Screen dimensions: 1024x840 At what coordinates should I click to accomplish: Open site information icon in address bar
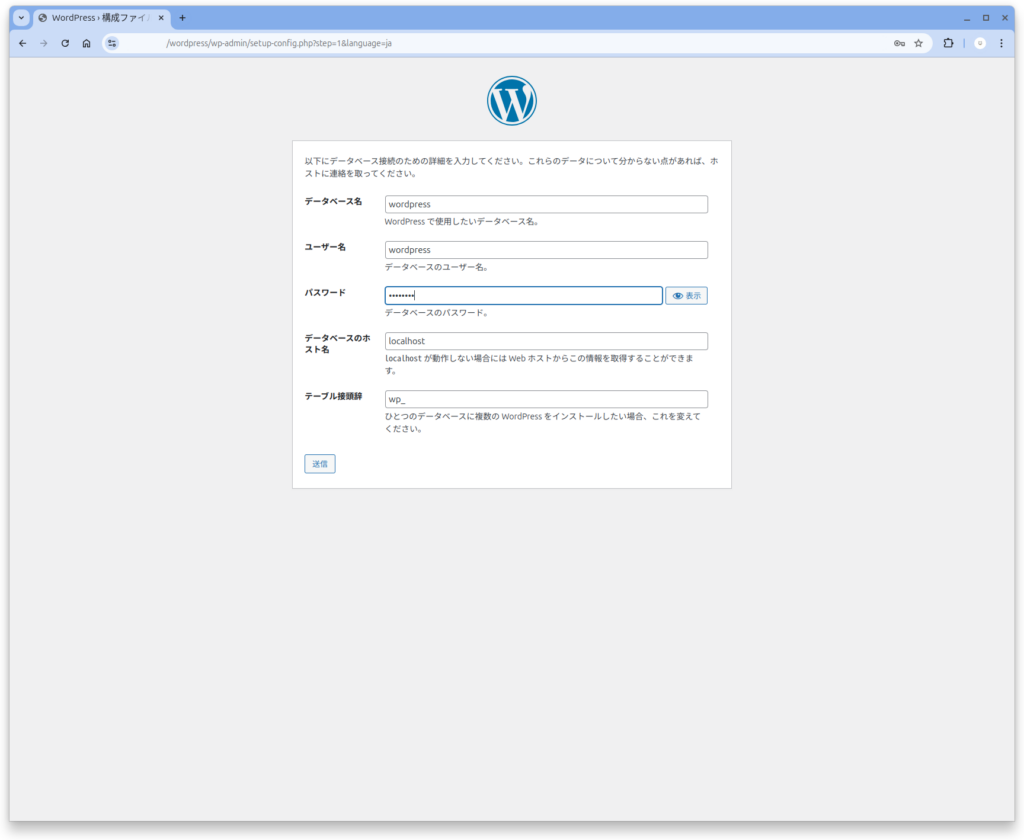coord(112,43)
